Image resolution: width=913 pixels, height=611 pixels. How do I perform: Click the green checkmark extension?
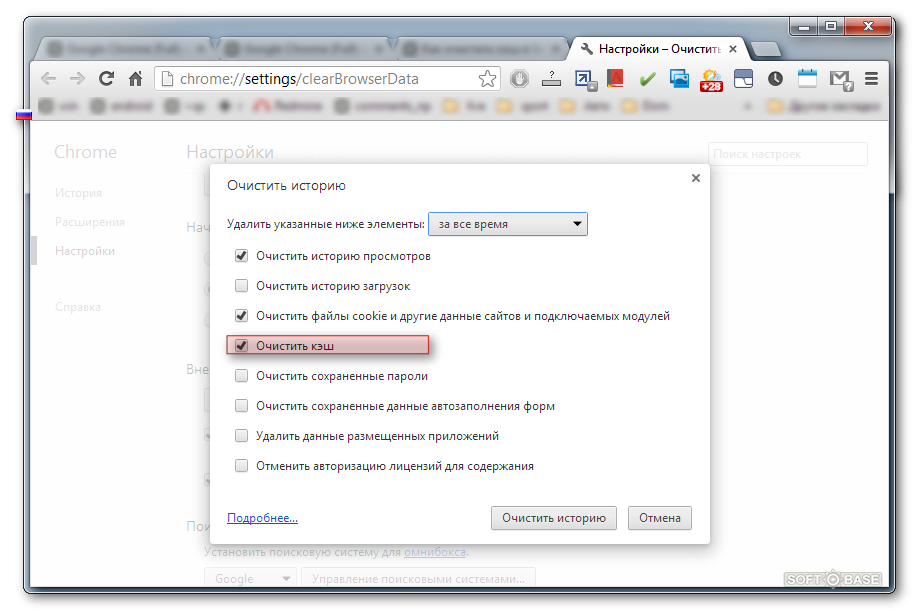(x=647, y=79)
